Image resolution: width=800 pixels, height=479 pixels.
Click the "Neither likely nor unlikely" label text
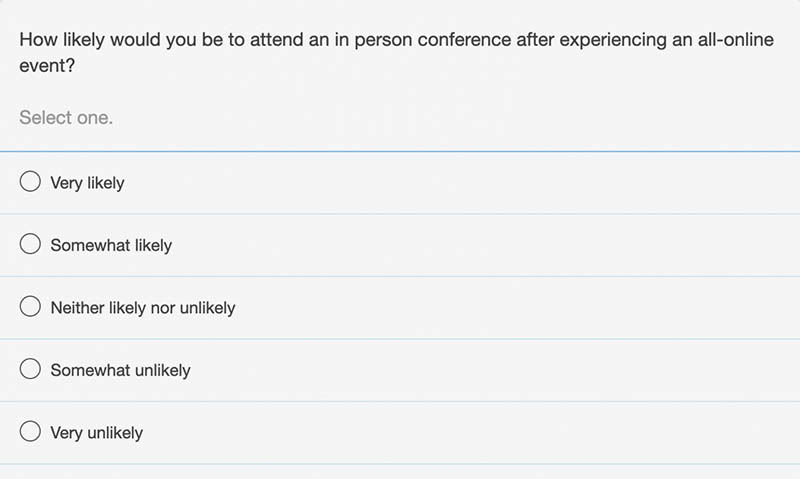[143, 308]
